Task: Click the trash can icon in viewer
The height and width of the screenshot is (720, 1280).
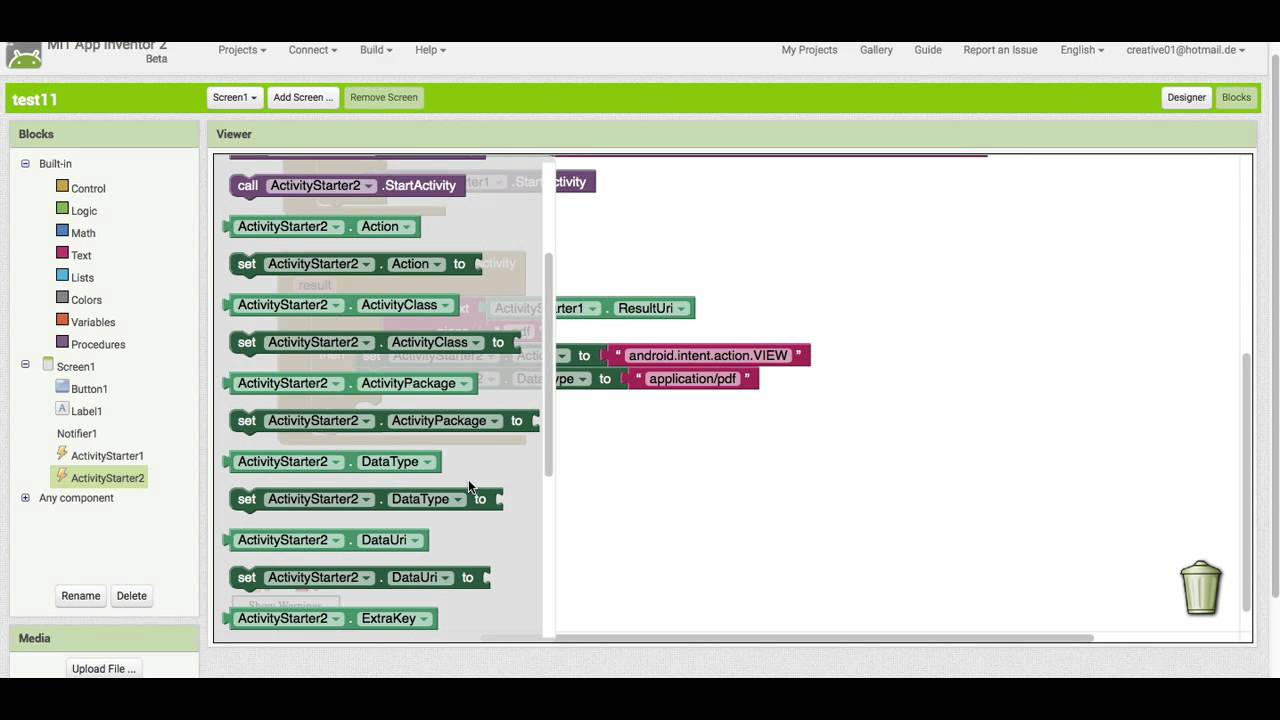Action: pyautogui.click(x=1200, y=588)
